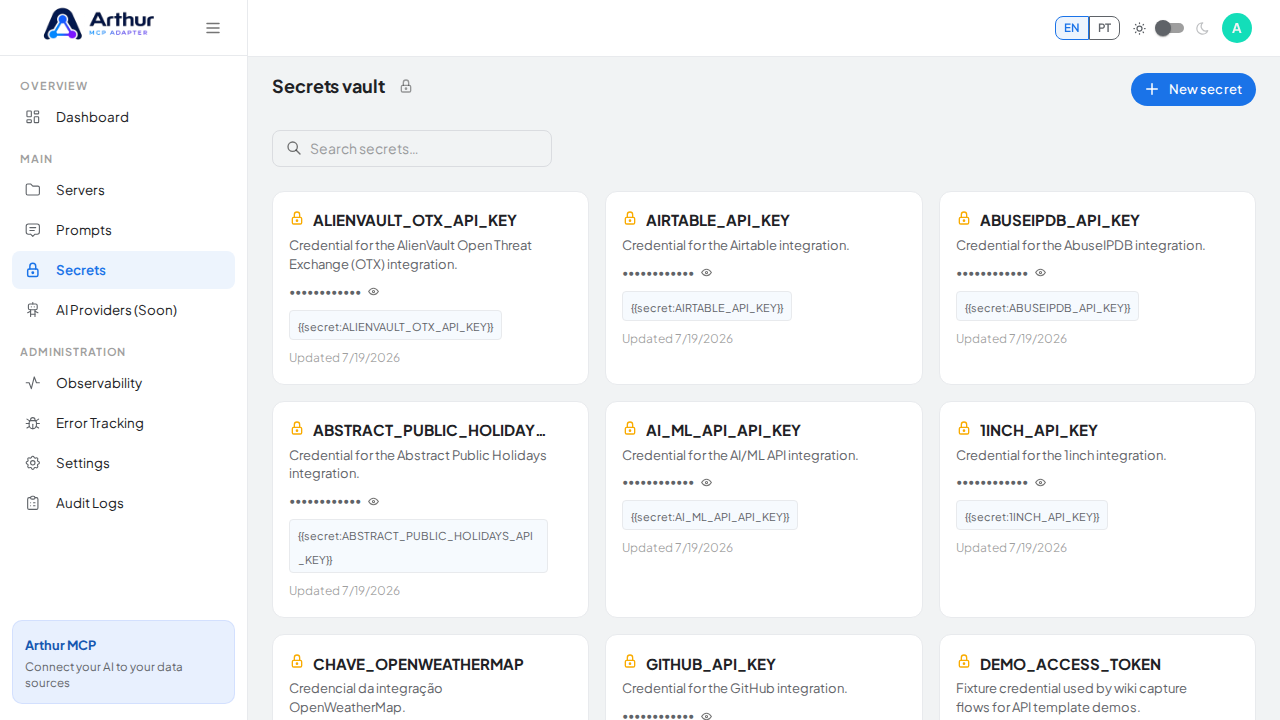Show AI_ML_API_API_KEY secret value
This screenshot has width=1280, height=720.
click(707, 483)
